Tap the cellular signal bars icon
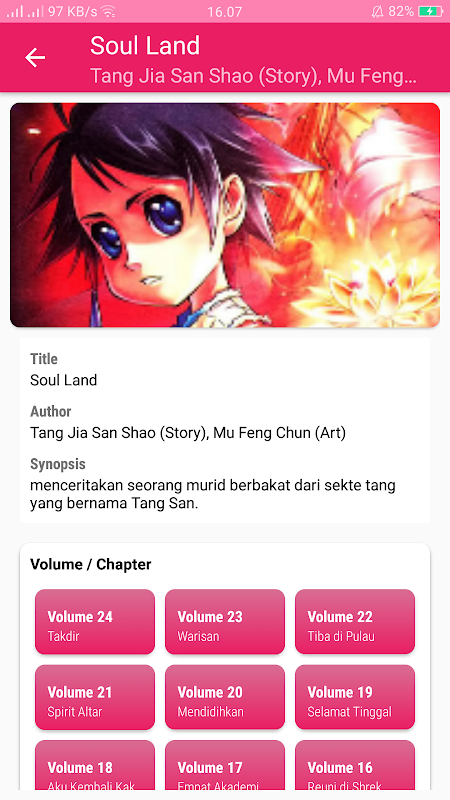450x800 pixels. point(24,11)
